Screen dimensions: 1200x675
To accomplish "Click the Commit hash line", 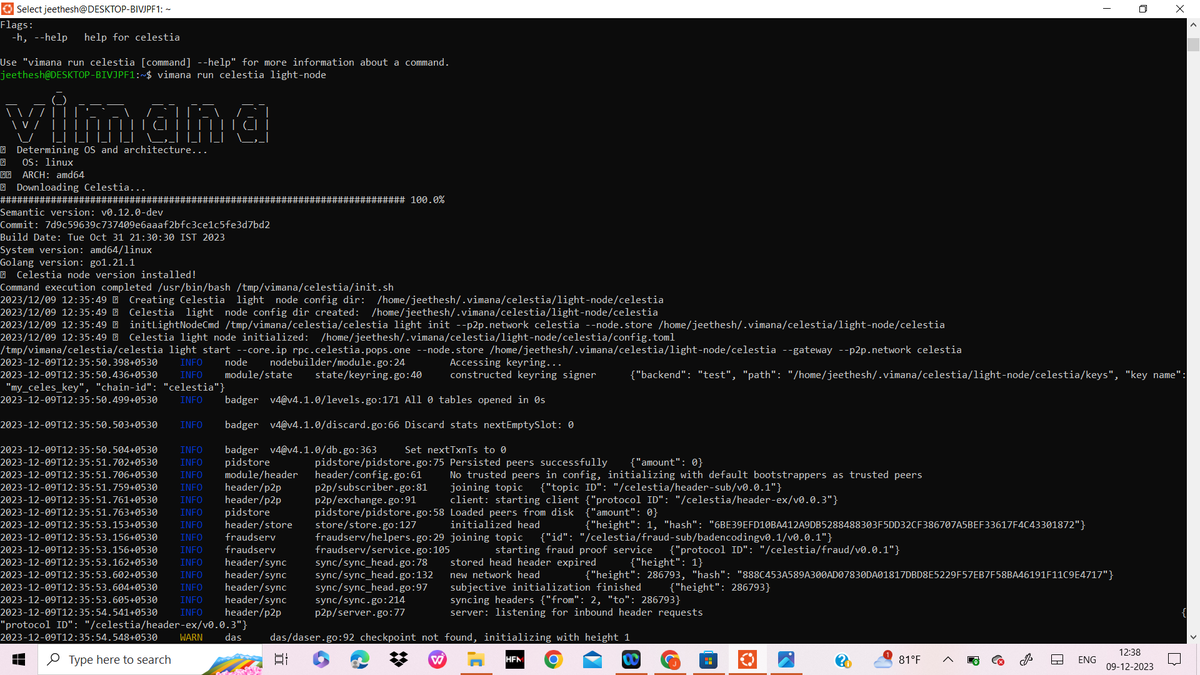I will point(135,225).
